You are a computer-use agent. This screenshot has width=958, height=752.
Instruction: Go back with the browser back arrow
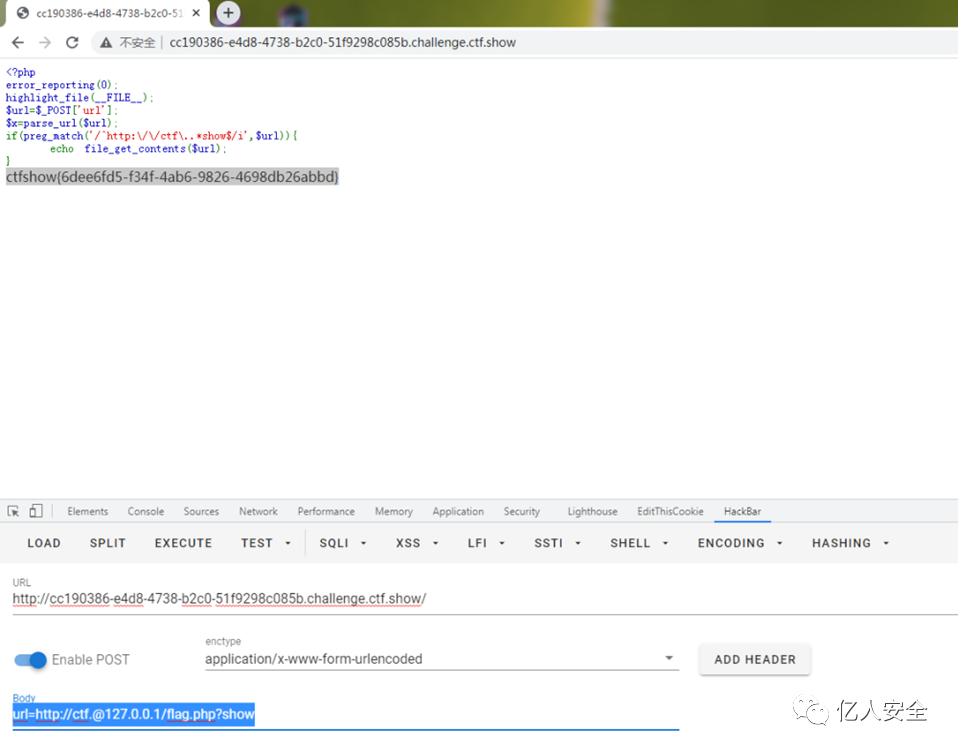[x=18, y=42]
